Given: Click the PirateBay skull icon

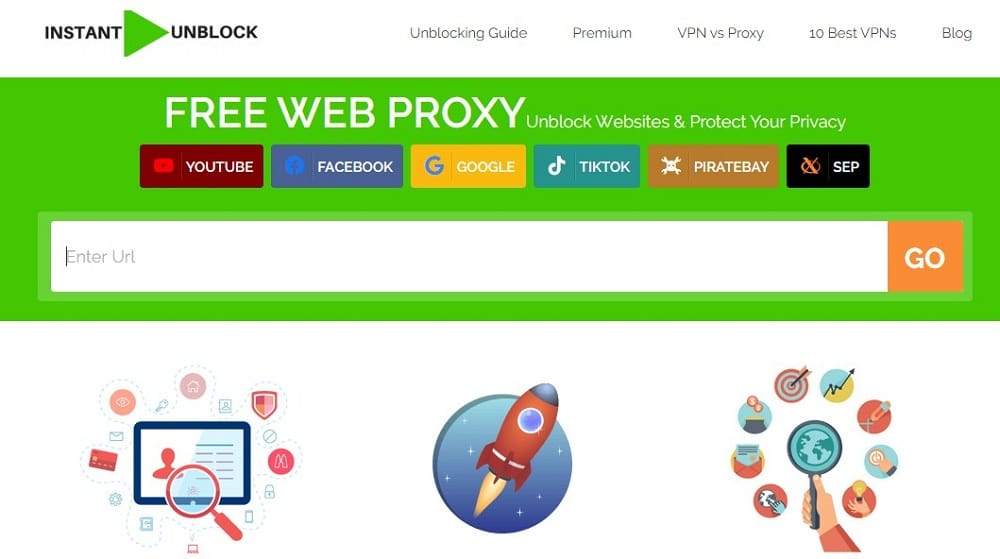Looking at the screenshot, I should point(670,166).
